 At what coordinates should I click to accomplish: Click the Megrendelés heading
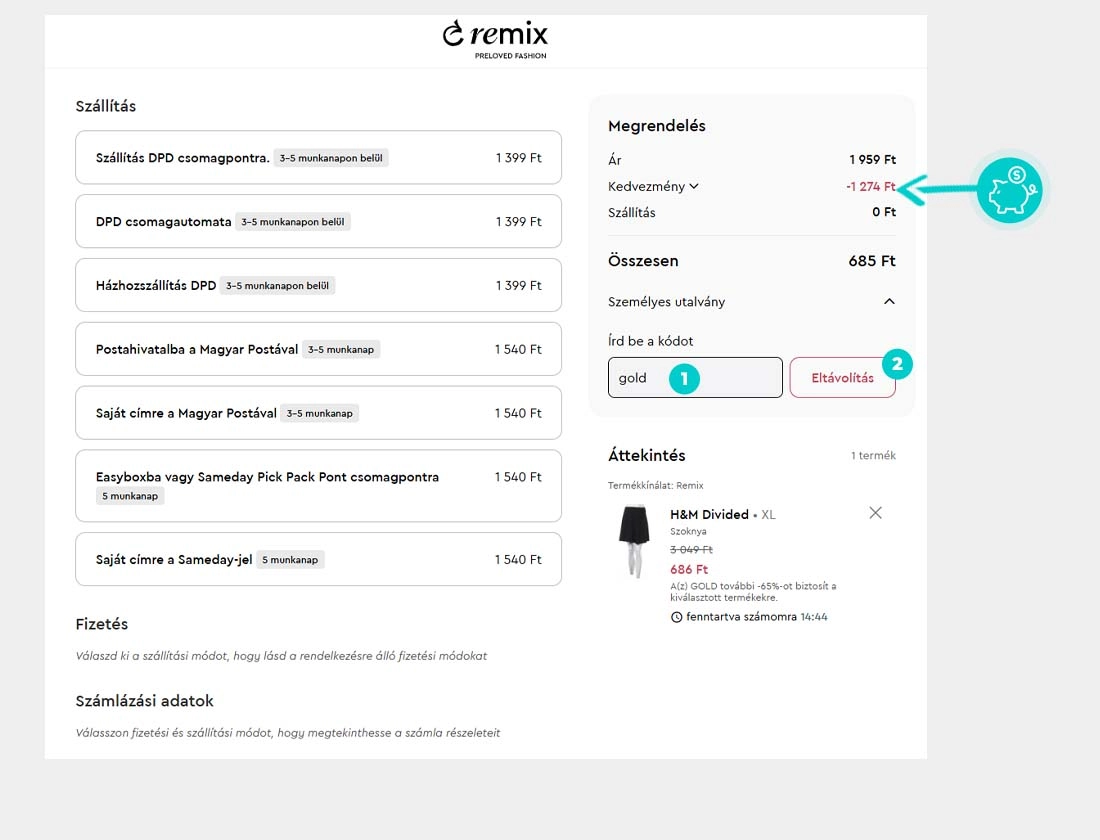pos(657,126)
